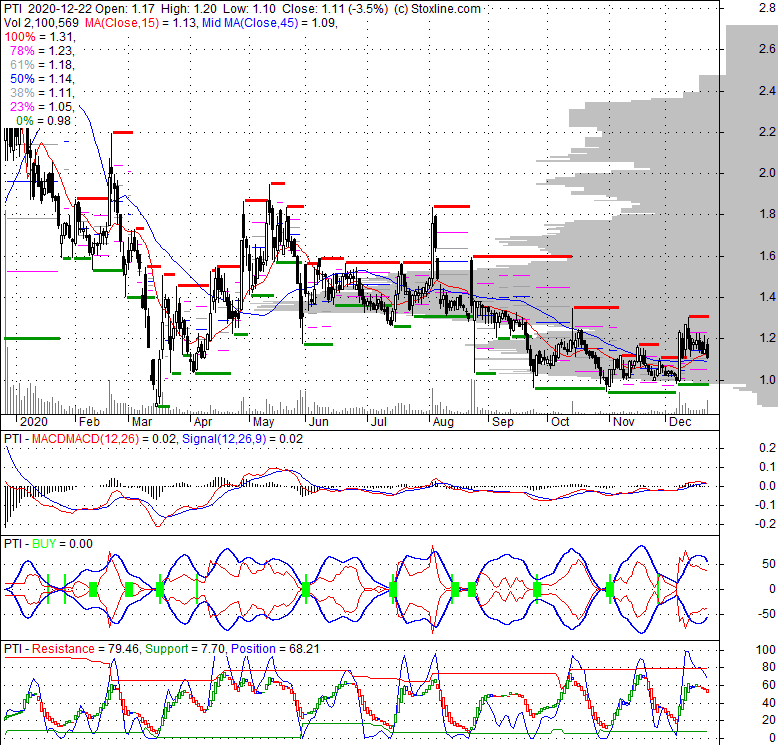Click the 'Dec' month label
Image resolution: width=780 pixels, height=745 pixels.
[680, 422]
